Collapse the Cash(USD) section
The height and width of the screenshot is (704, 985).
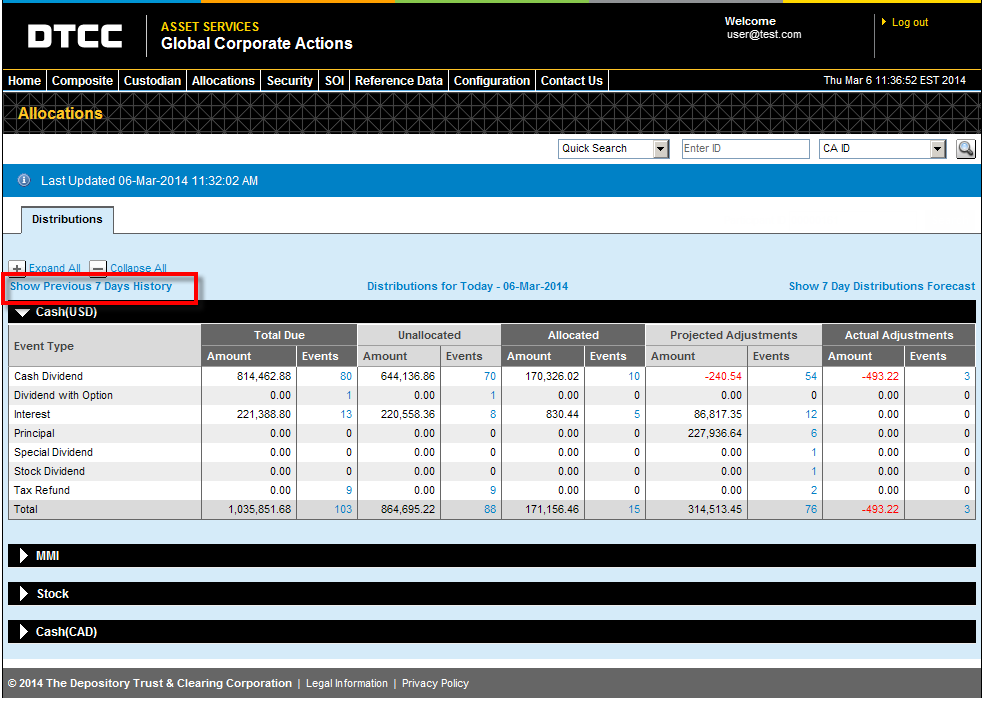(22, 312)
